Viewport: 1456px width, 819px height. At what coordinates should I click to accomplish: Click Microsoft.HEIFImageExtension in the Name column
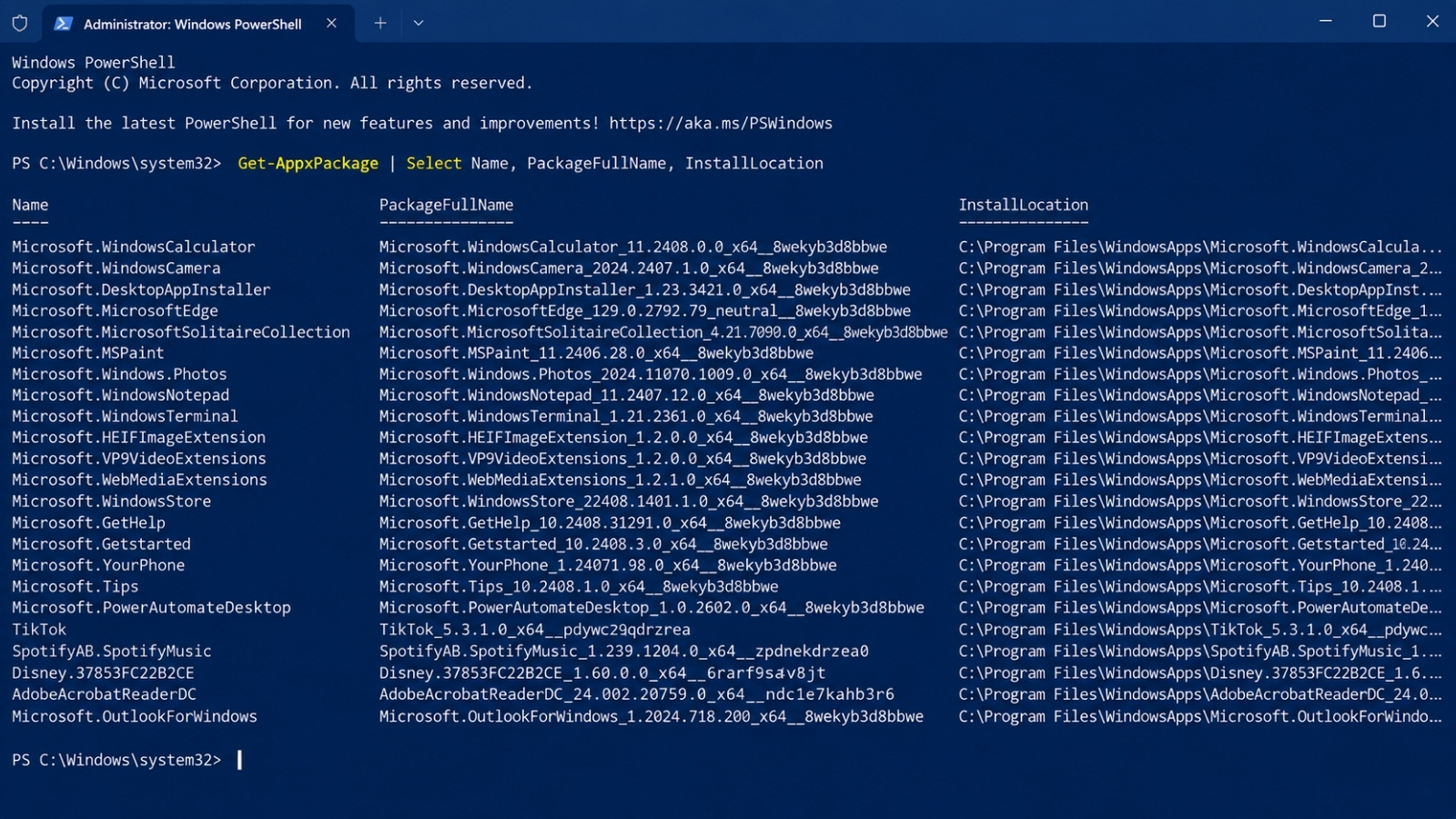[139, 438]
